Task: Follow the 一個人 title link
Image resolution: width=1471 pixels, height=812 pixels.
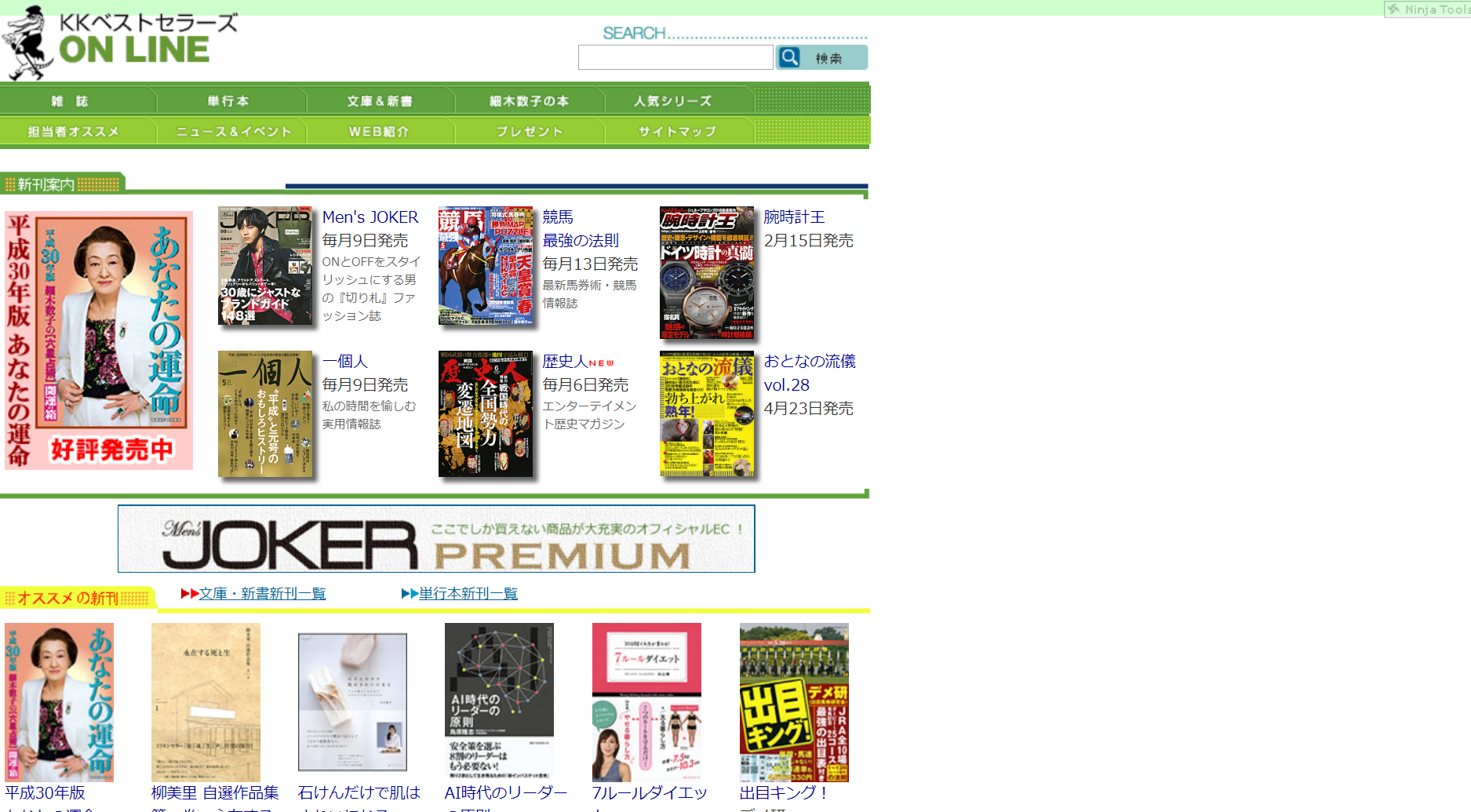Action: coord(345,362)
